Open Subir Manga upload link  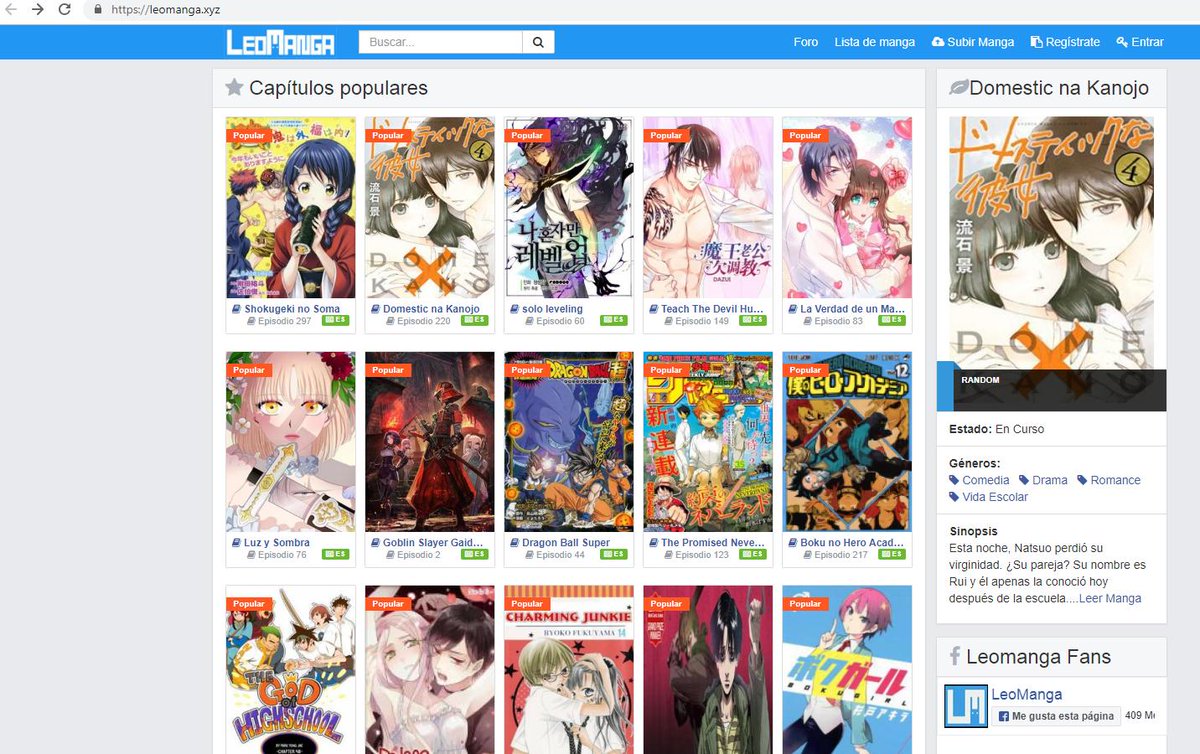[x=973, y=42]
